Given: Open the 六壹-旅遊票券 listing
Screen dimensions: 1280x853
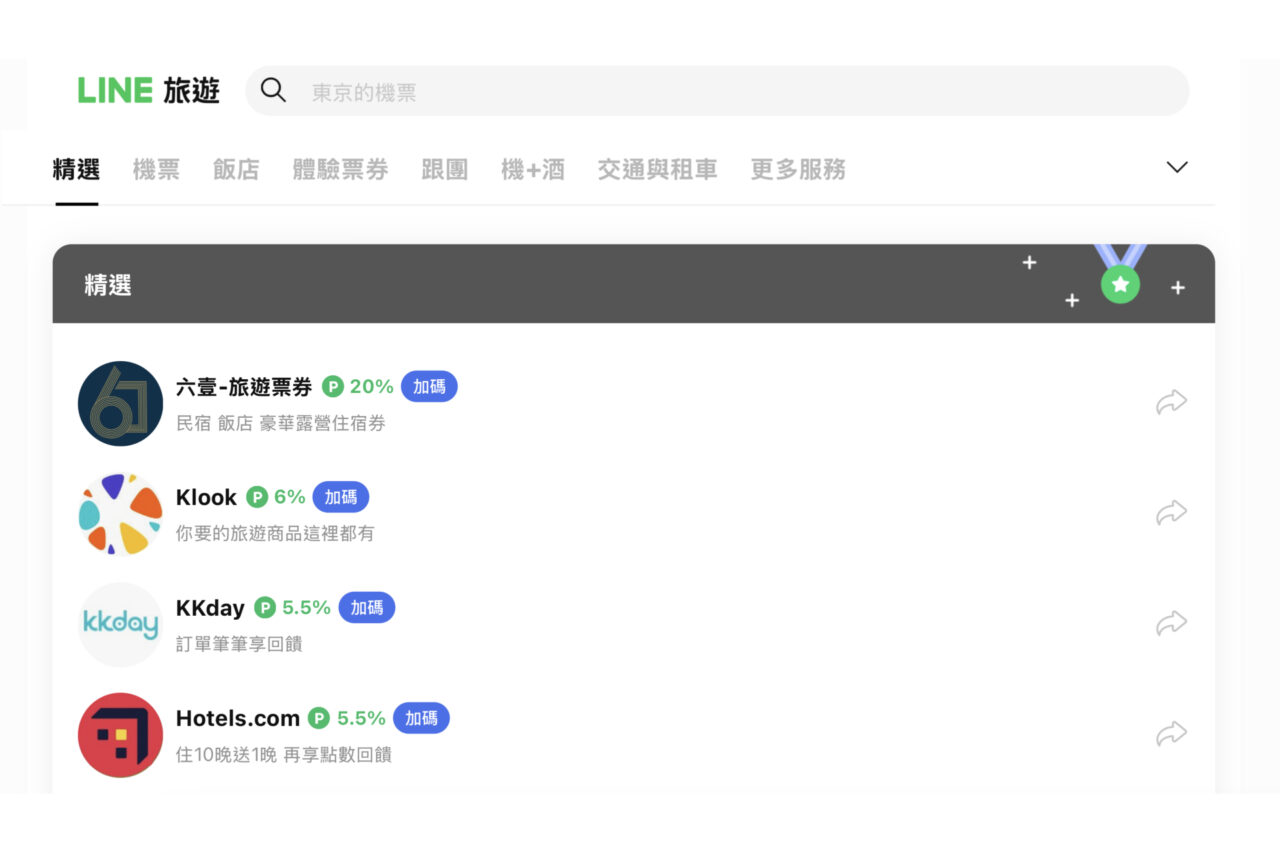Looking at the screenshot, I should coord(244,387).
